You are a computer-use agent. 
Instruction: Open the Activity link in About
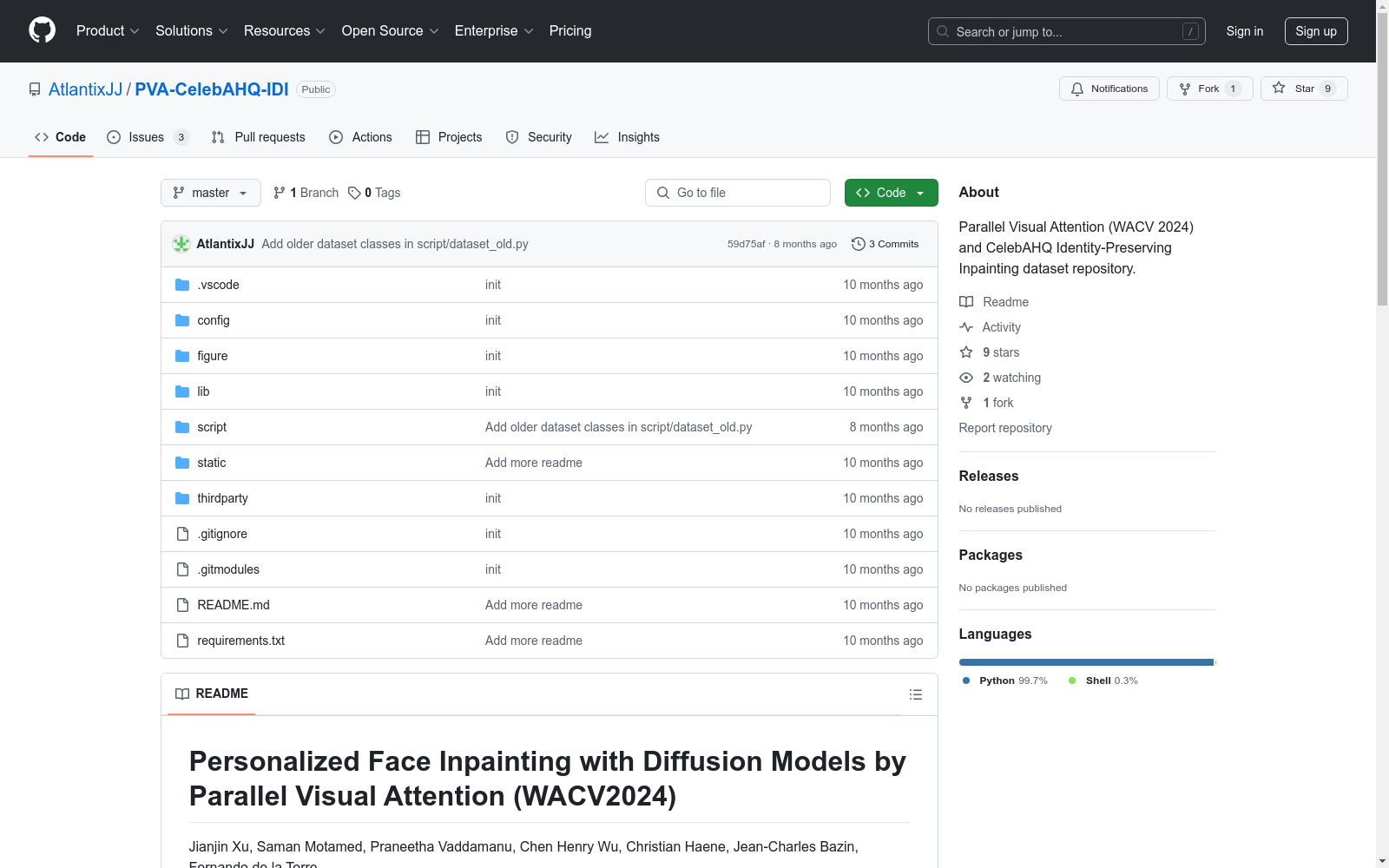click(991, 327)
